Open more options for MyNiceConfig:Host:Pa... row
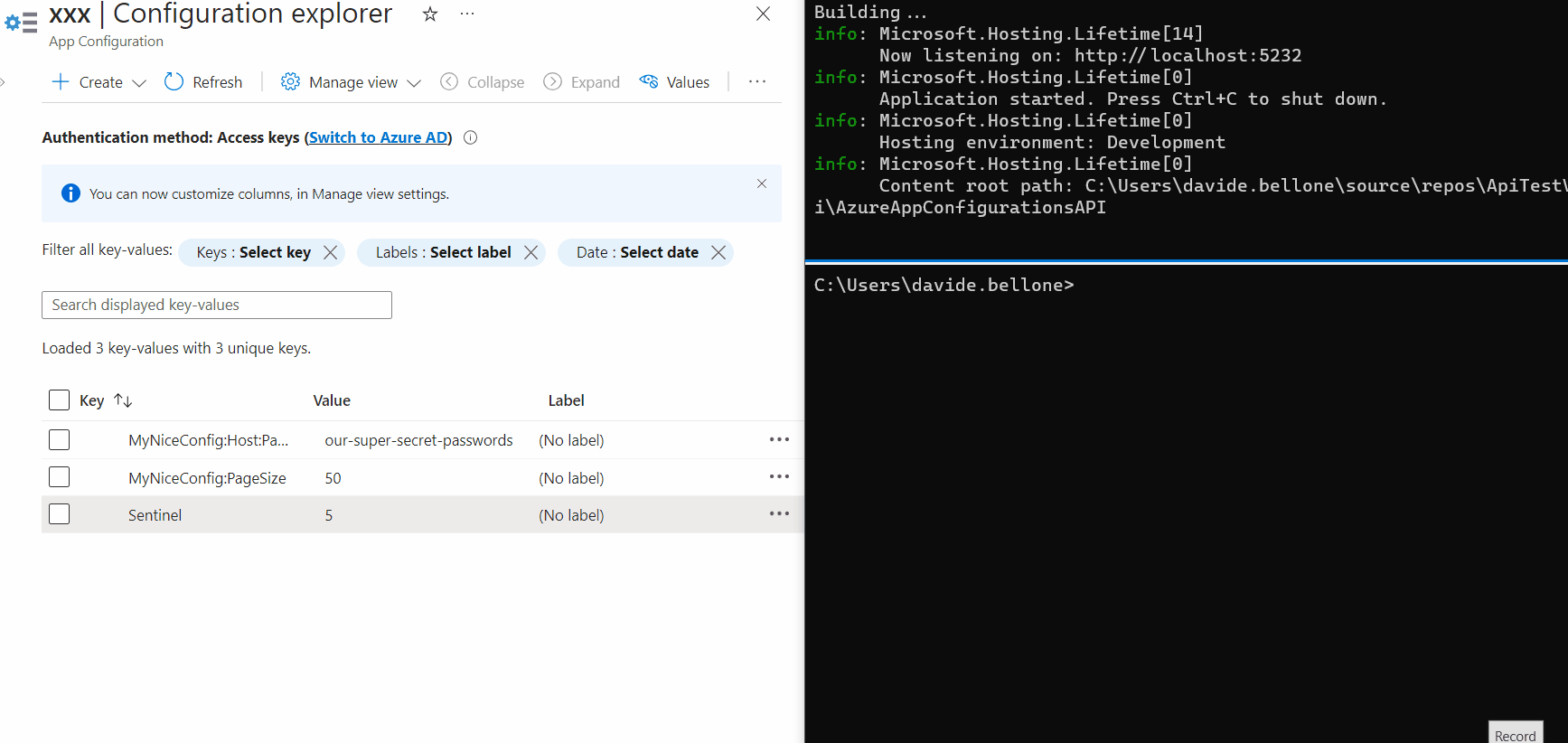This screenshot has width=1568, height=743. click(x=779, y=439)
